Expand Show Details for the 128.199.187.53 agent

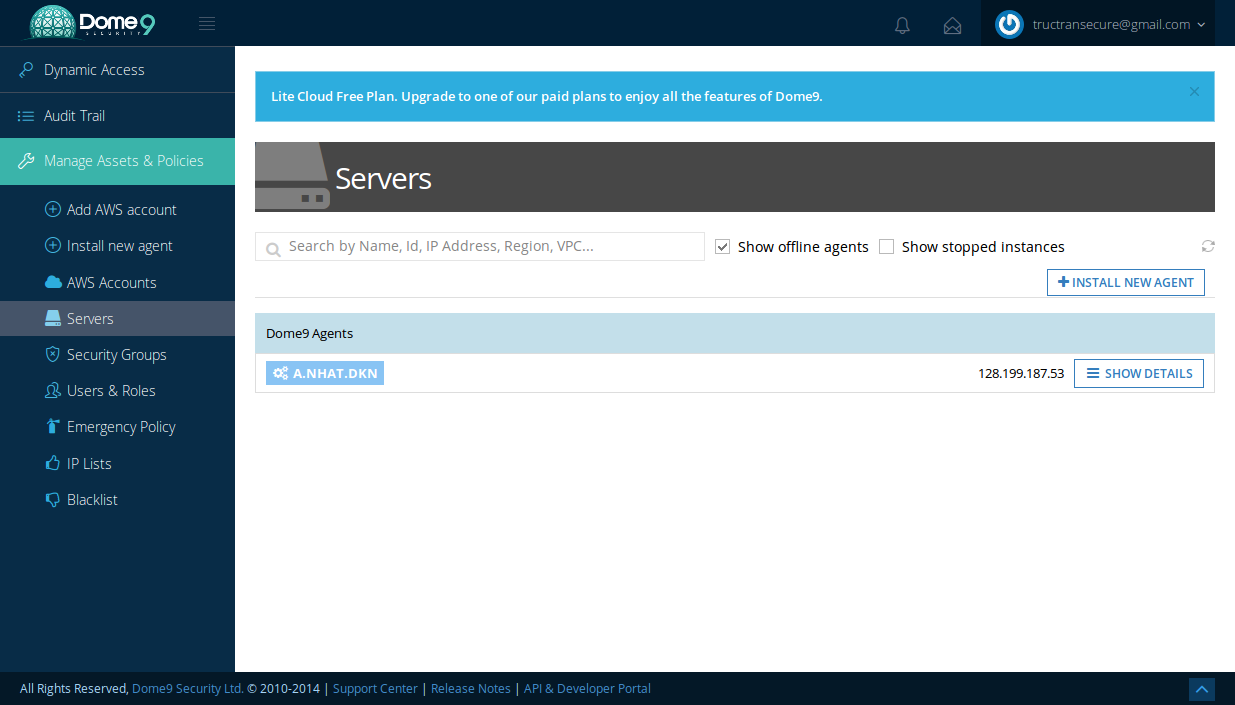1138,373
